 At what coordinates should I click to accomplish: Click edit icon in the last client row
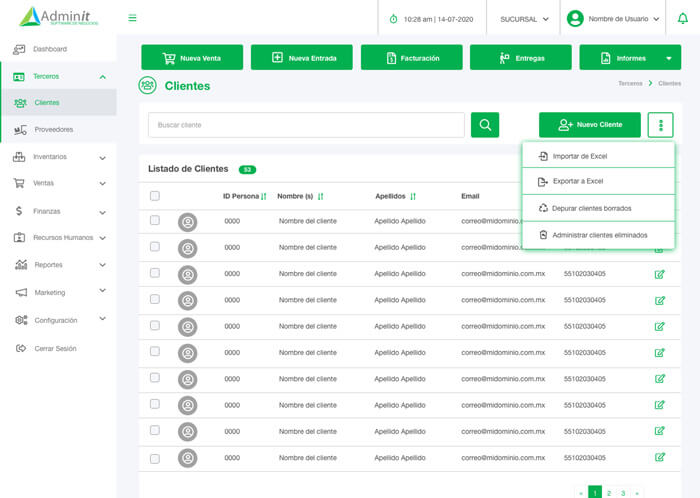[x=660, y=457]
